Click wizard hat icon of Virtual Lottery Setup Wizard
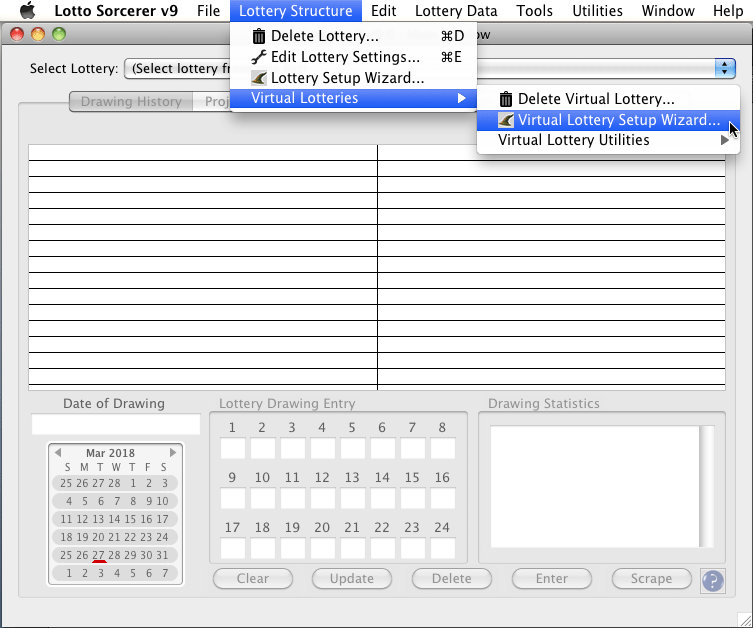This screenshot has width=753, height=628. 506,120
